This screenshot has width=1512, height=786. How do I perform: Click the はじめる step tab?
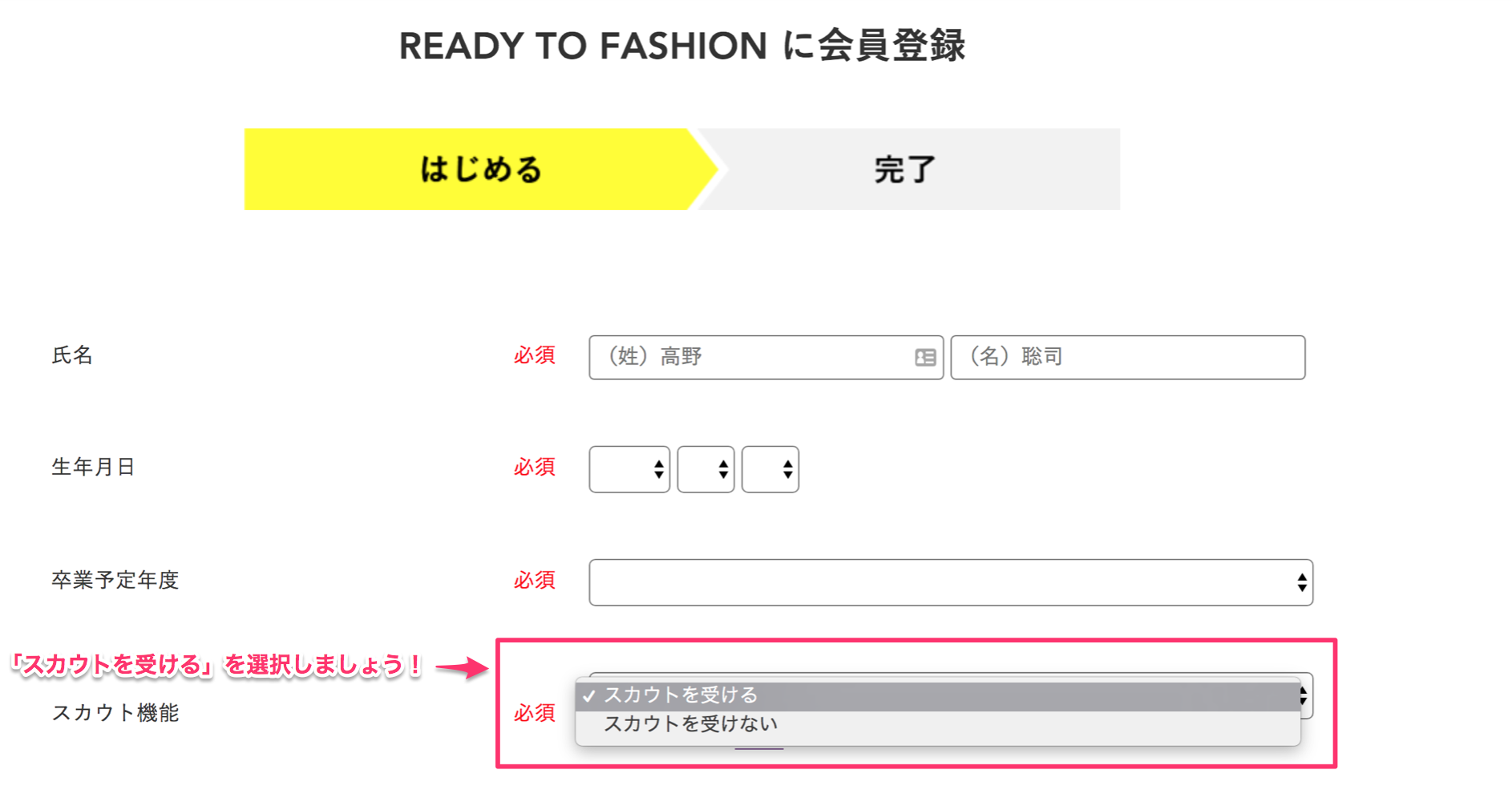point(481,169)
